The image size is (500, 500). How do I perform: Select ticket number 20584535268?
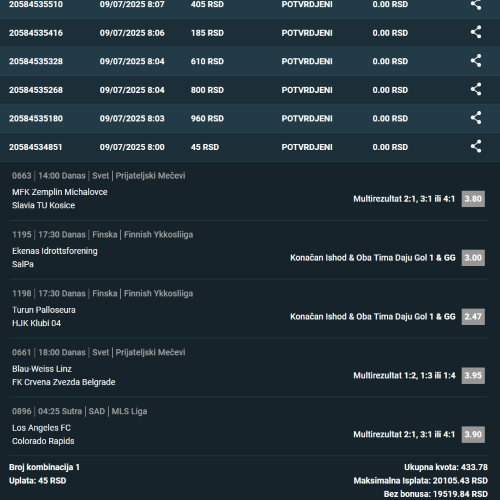(36, 90)
